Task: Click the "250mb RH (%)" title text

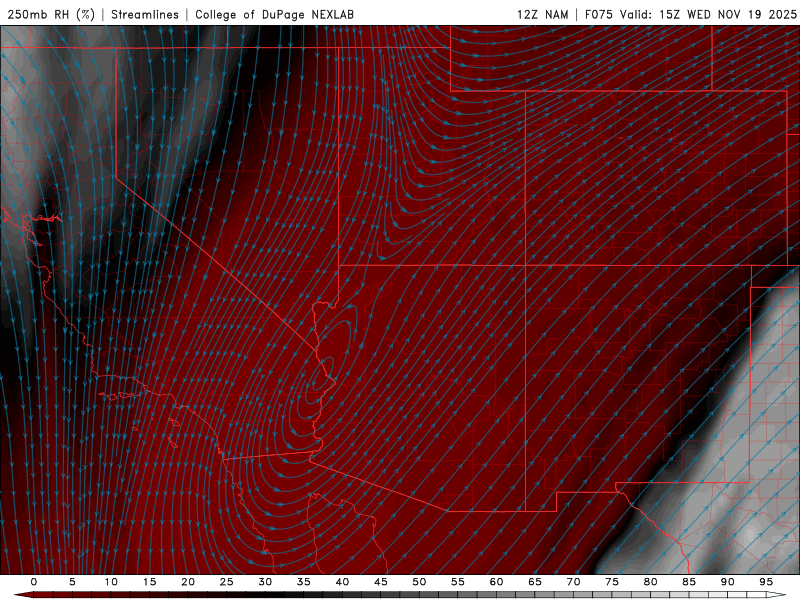Action: pos(51,14)
